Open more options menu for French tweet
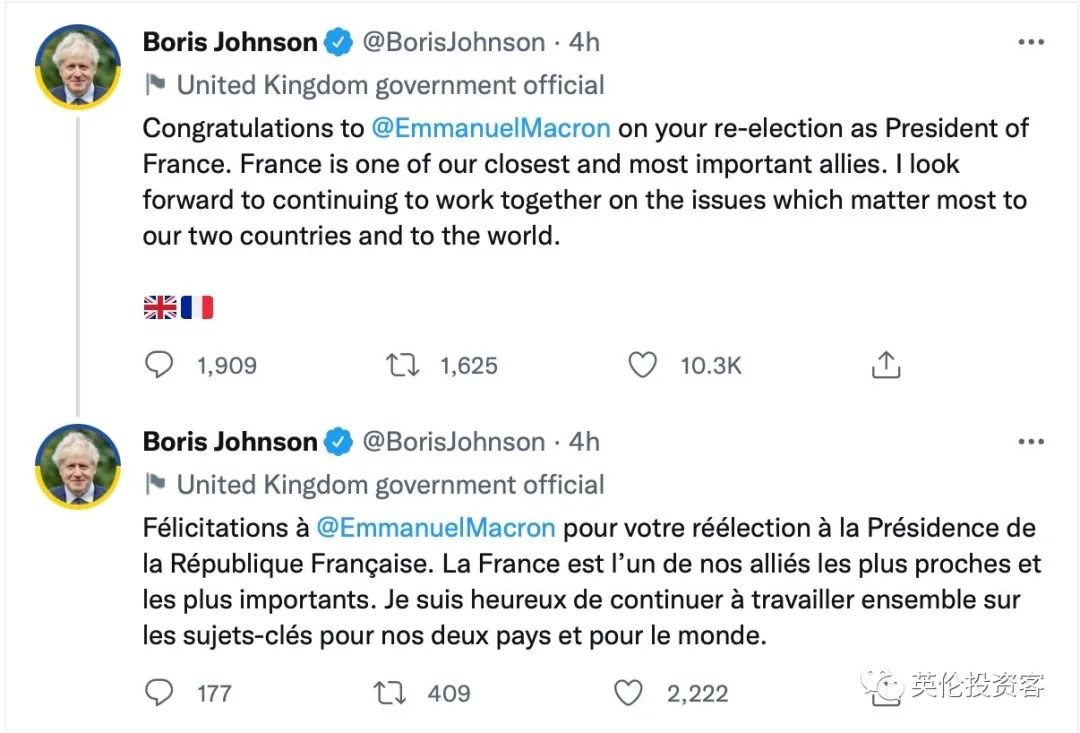This screenshot has height=733, width=1080. [1030, 442]
